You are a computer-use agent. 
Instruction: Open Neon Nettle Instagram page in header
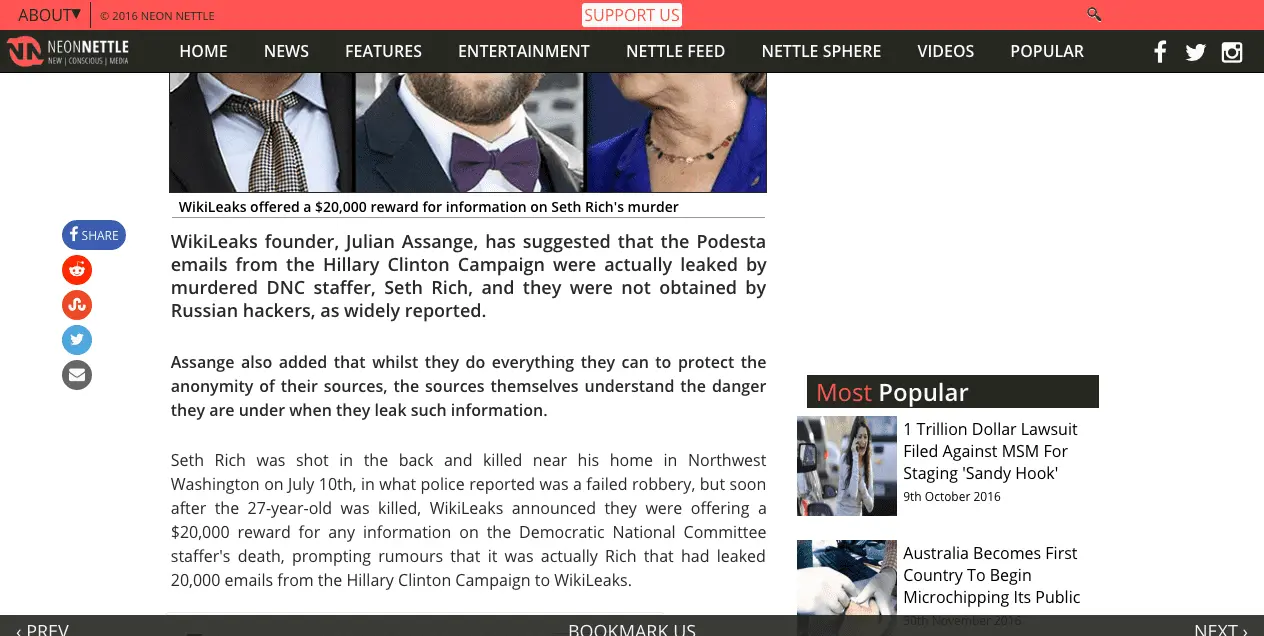point(1232,52)
